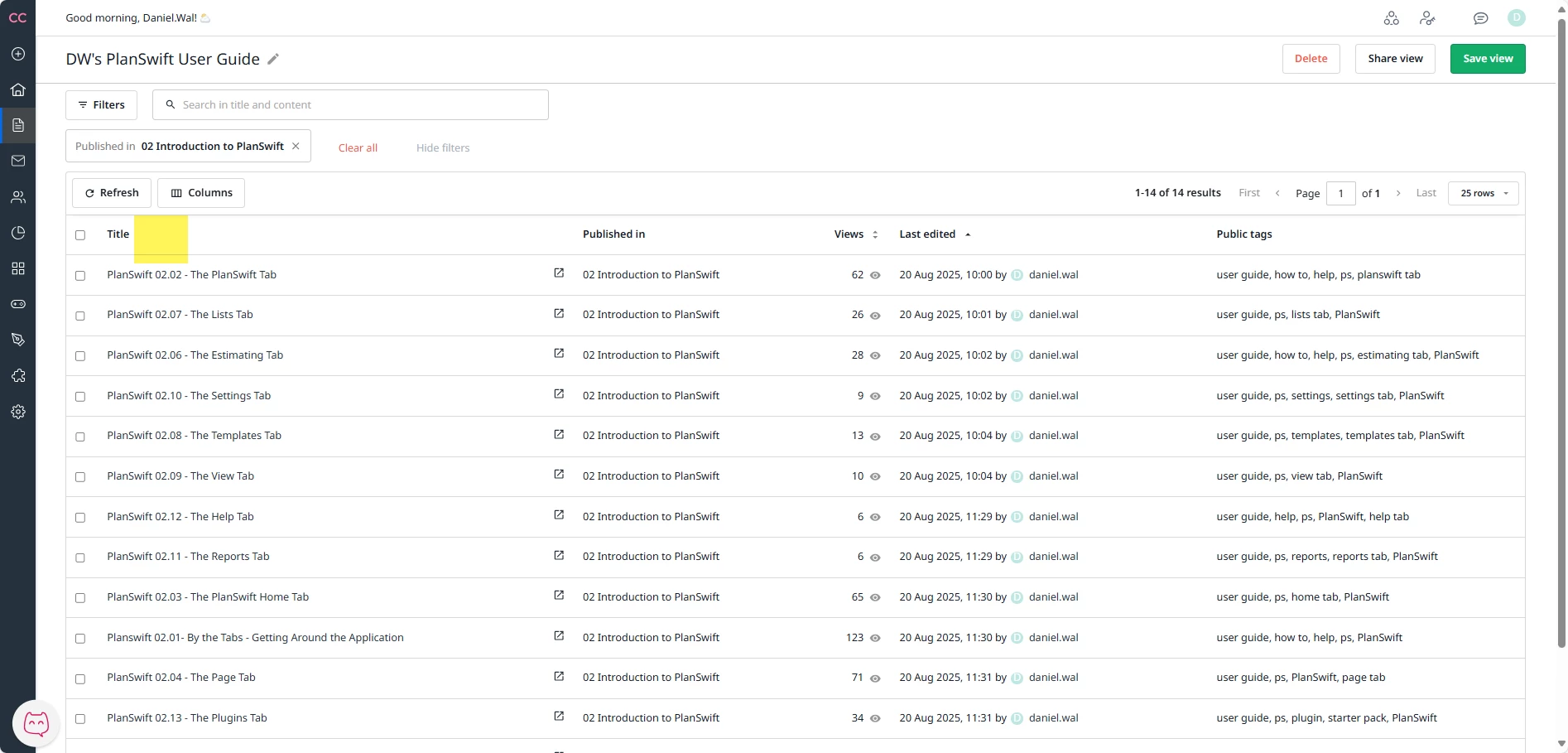Open the analytics pie chart icon in sidebar
Viewport: 1568px width, 753px height.
(18, 233)
